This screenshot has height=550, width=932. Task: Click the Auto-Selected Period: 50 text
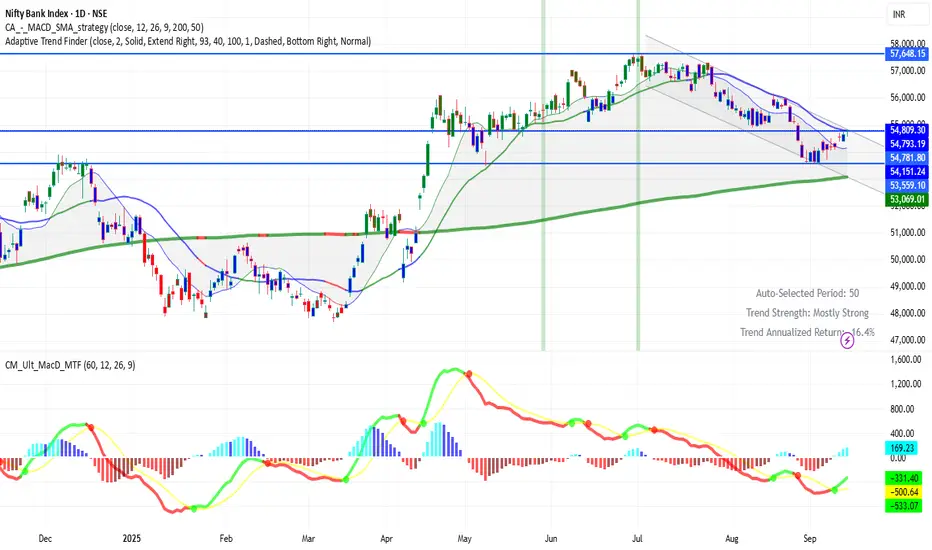pyautogui.click(x=807, y=293)
